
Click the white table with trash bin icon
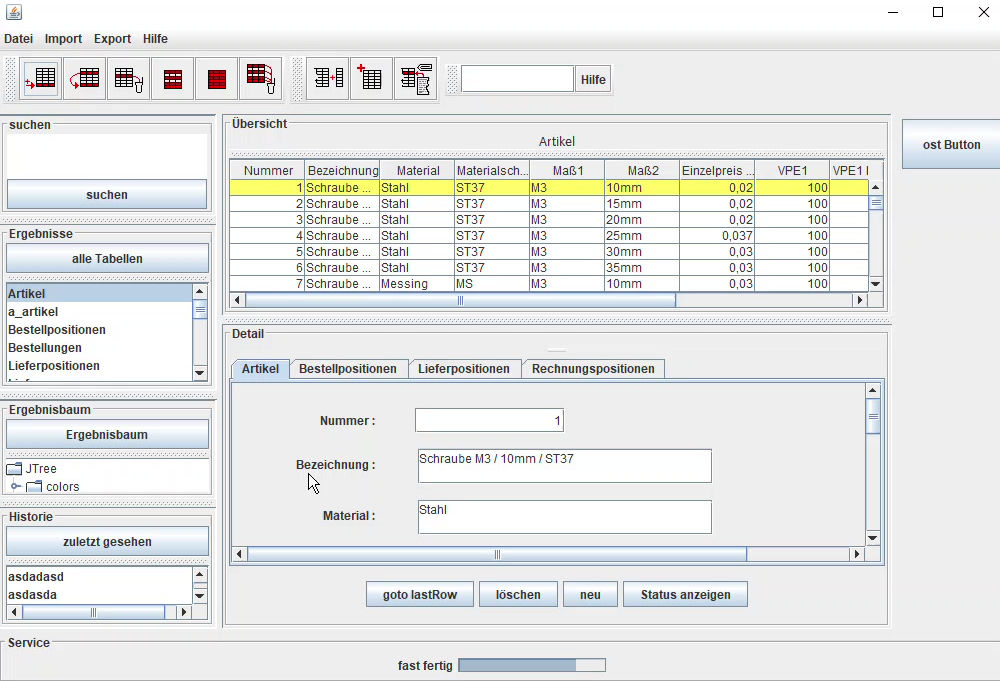pos(129,79)
